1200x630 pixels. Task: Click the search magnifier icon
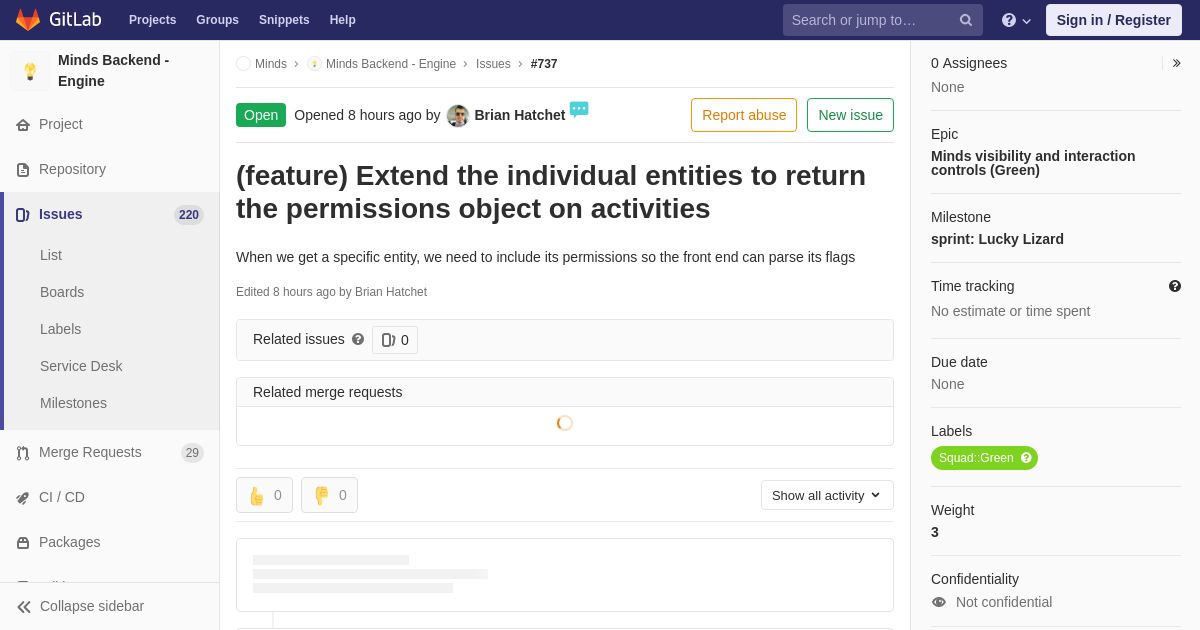click(965, 20)
